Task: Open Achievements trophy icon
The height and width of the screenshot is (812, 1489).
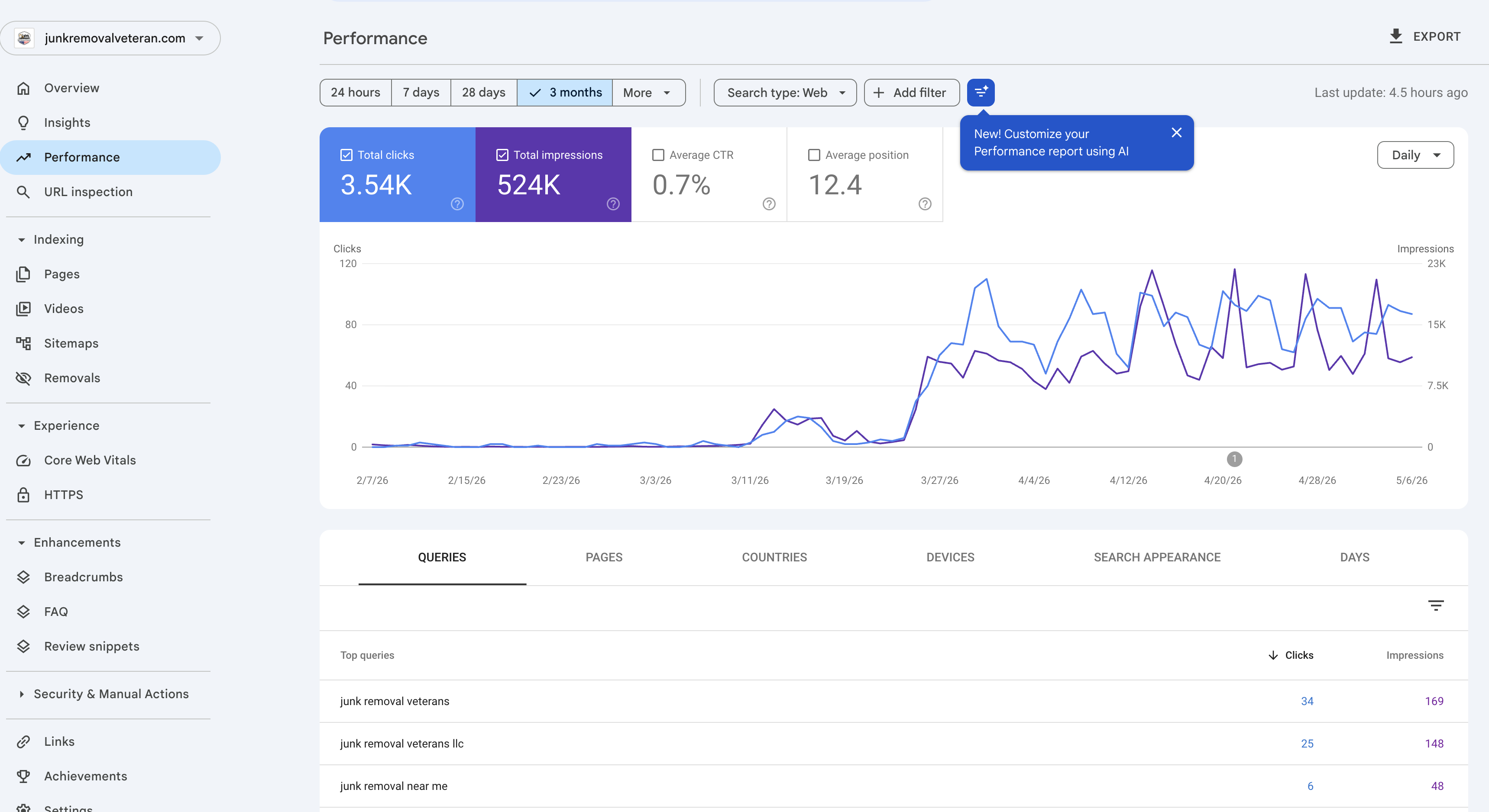Action: 23,776
